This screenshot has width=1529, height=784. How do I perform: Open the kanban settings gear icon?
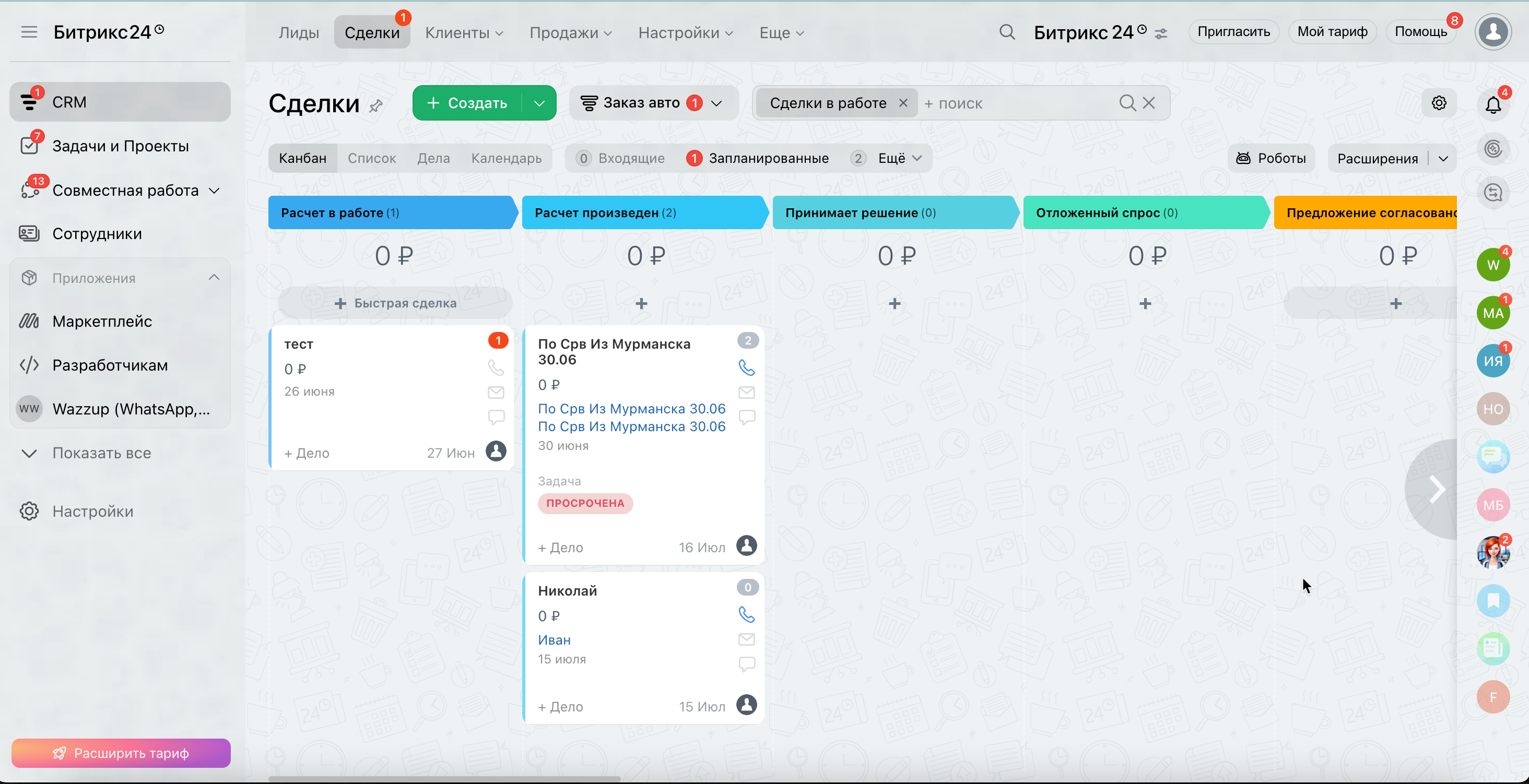(1439, 103)
